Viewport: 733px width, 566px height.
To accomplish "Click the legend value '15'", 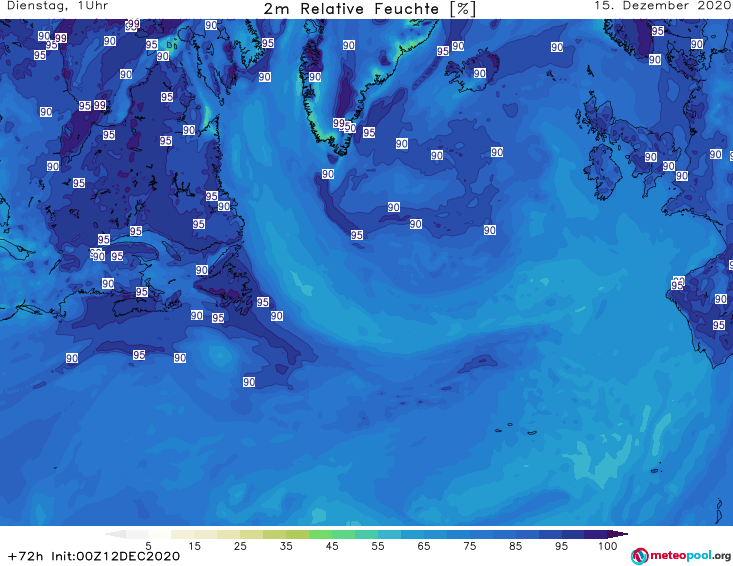I will point(194,546).
